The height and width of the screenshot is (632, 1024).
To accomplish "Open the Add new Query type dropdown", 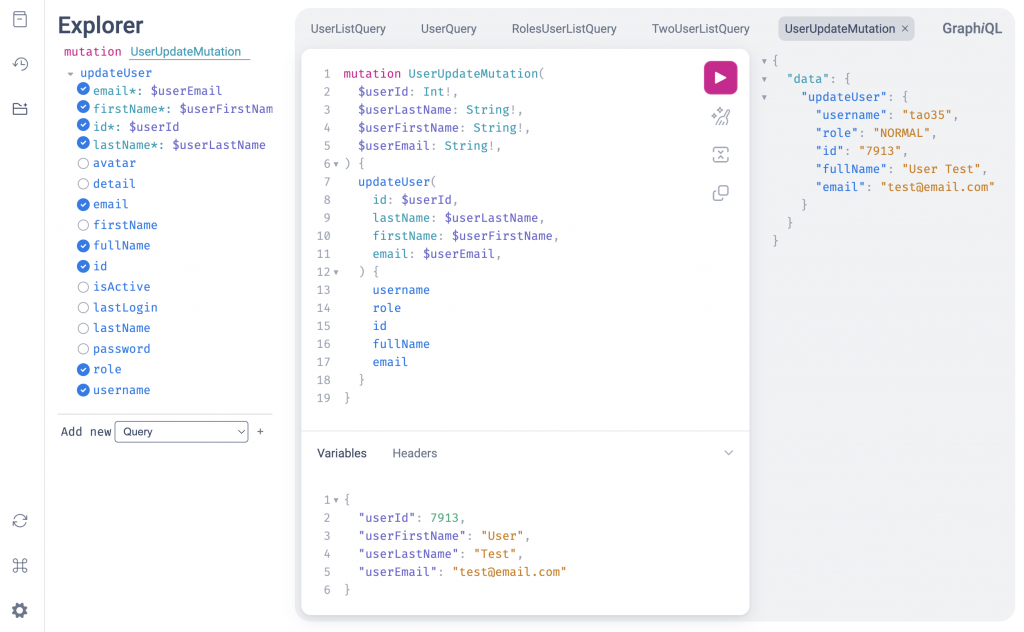I will click(x=182, y=432).
